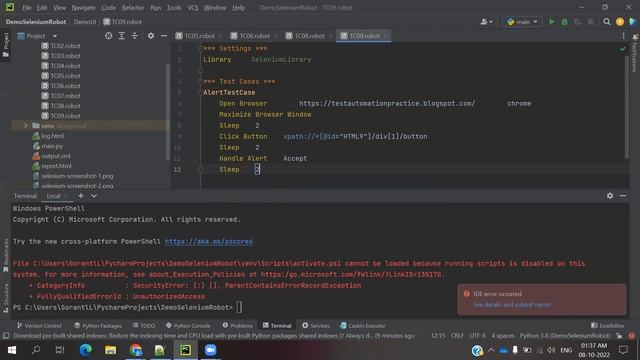640x360 pixels.
Task: Open the Refactor menu
Action: (133, 7)
